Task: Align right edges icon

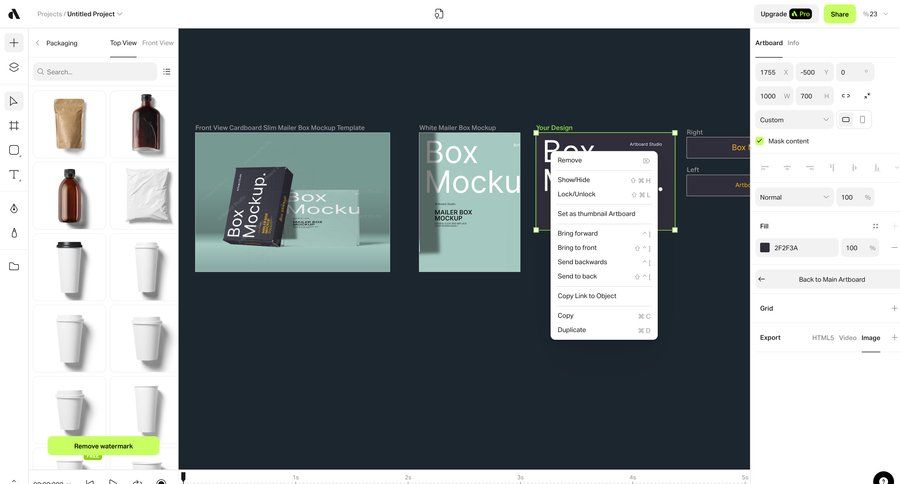Action: [x=809, y=168]
